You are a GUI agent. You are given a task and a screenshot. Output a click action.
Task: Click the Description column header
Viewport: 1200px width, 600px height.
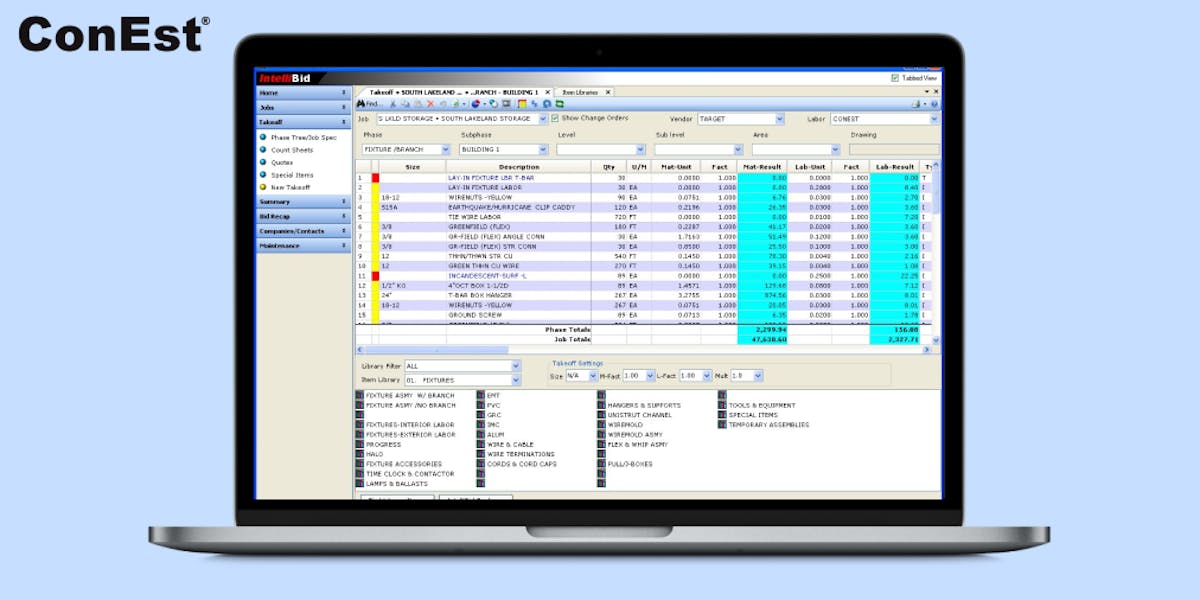[x=519, y=167]
